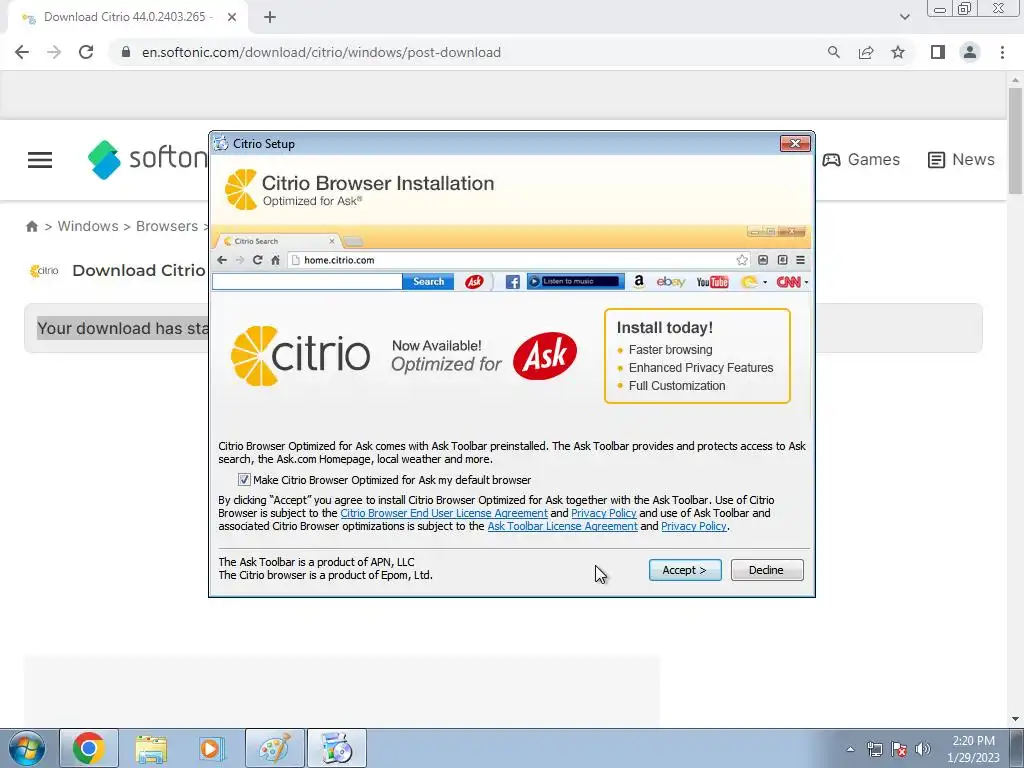Open Windows breadcrumb link
The height and width of the screenshot is (768, 1024).
[88, 226]
